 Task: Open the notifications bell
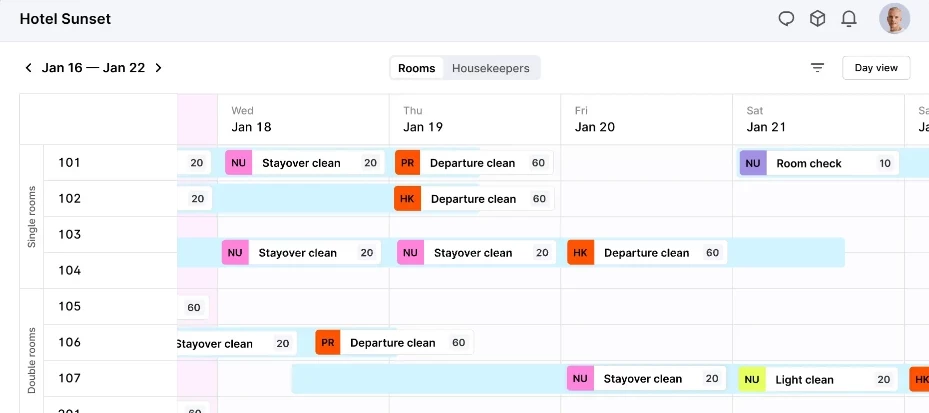click(x=849, y=18)
